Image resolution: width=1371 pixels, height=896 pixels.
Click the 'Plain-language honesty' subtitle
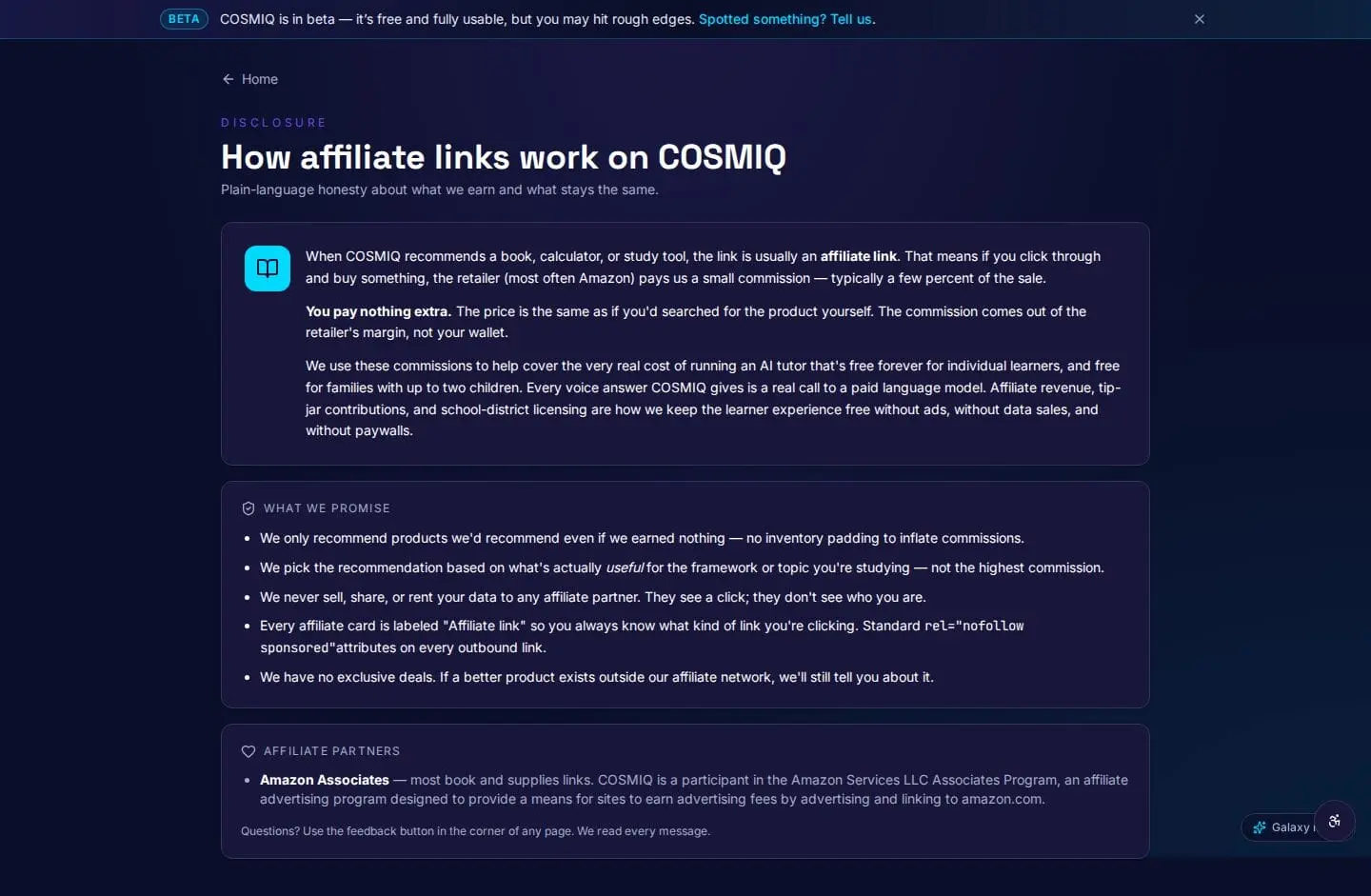point(440,189)
